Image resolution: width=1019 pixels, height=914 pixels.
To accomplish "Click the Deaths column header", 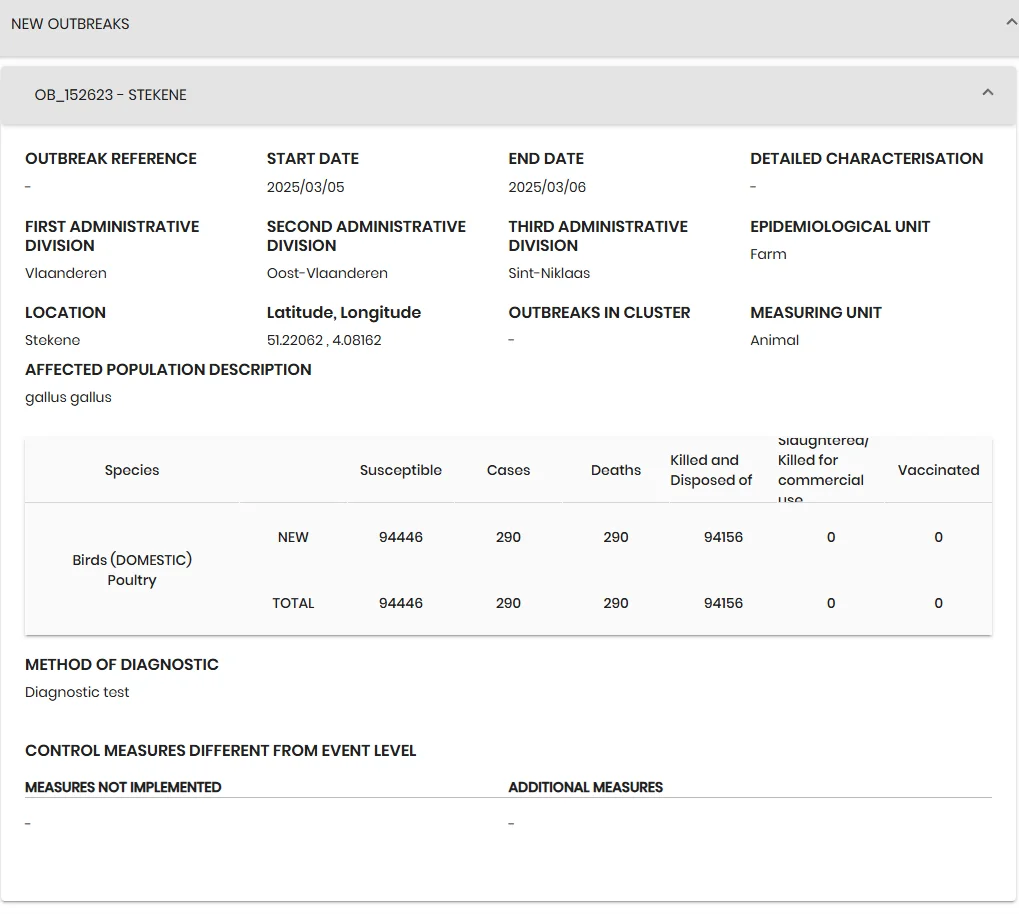I will coord(615,470).
